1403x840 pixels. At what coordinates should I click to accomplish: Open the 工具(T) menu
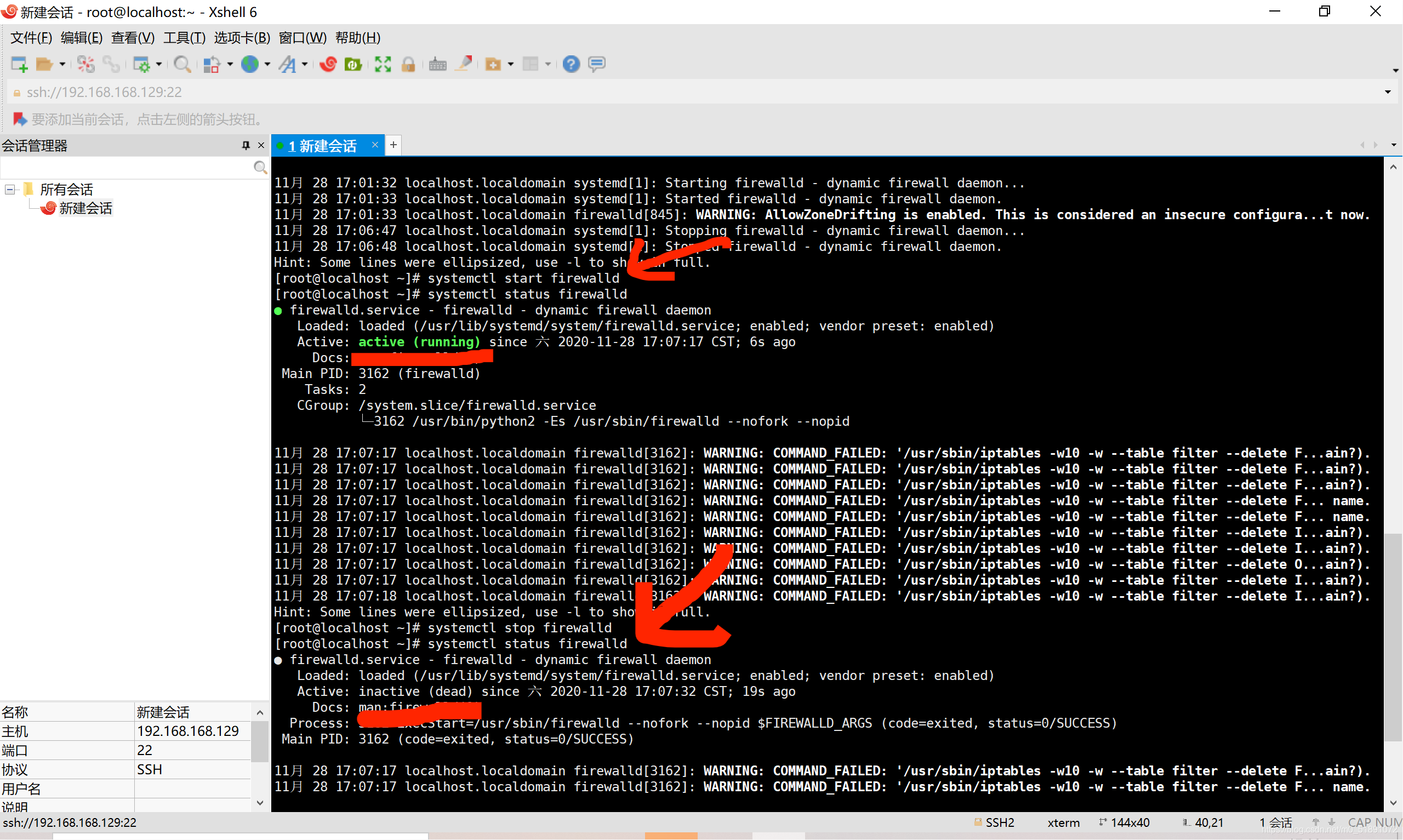click(184, 38)
